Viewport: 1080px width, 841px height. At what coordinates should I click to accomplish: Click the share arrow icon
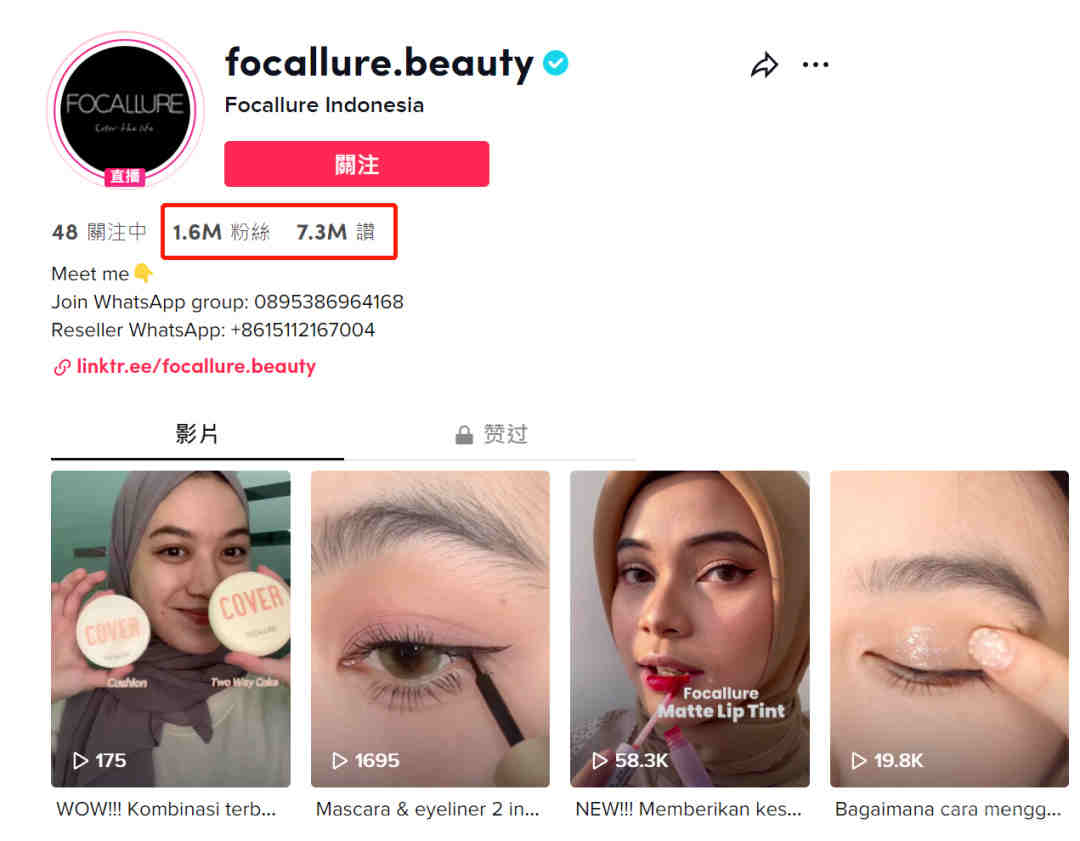[x=765, y=65]
